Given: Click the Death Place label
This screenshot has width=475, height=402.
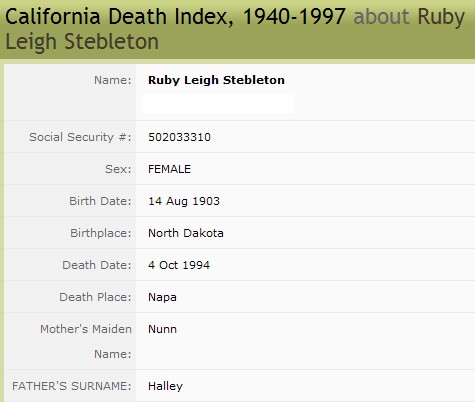Looking at the screenshot, I should pos(95,297).
